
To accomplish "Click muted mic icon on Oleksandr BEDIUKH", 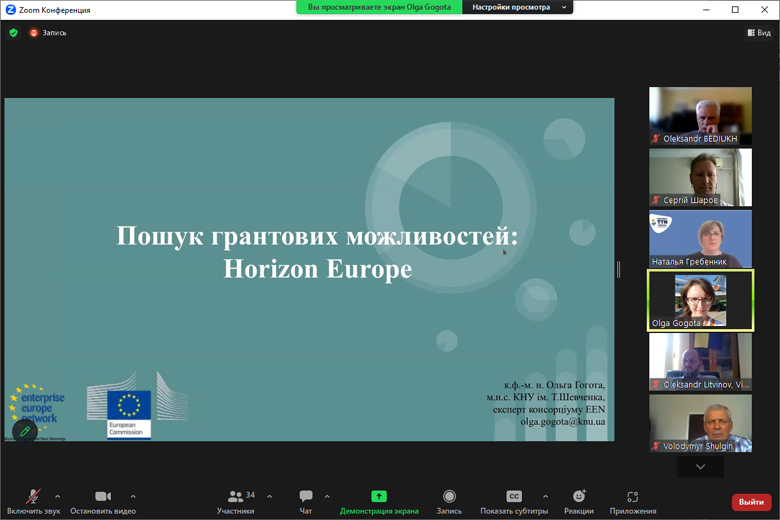I will pos(656,139).
